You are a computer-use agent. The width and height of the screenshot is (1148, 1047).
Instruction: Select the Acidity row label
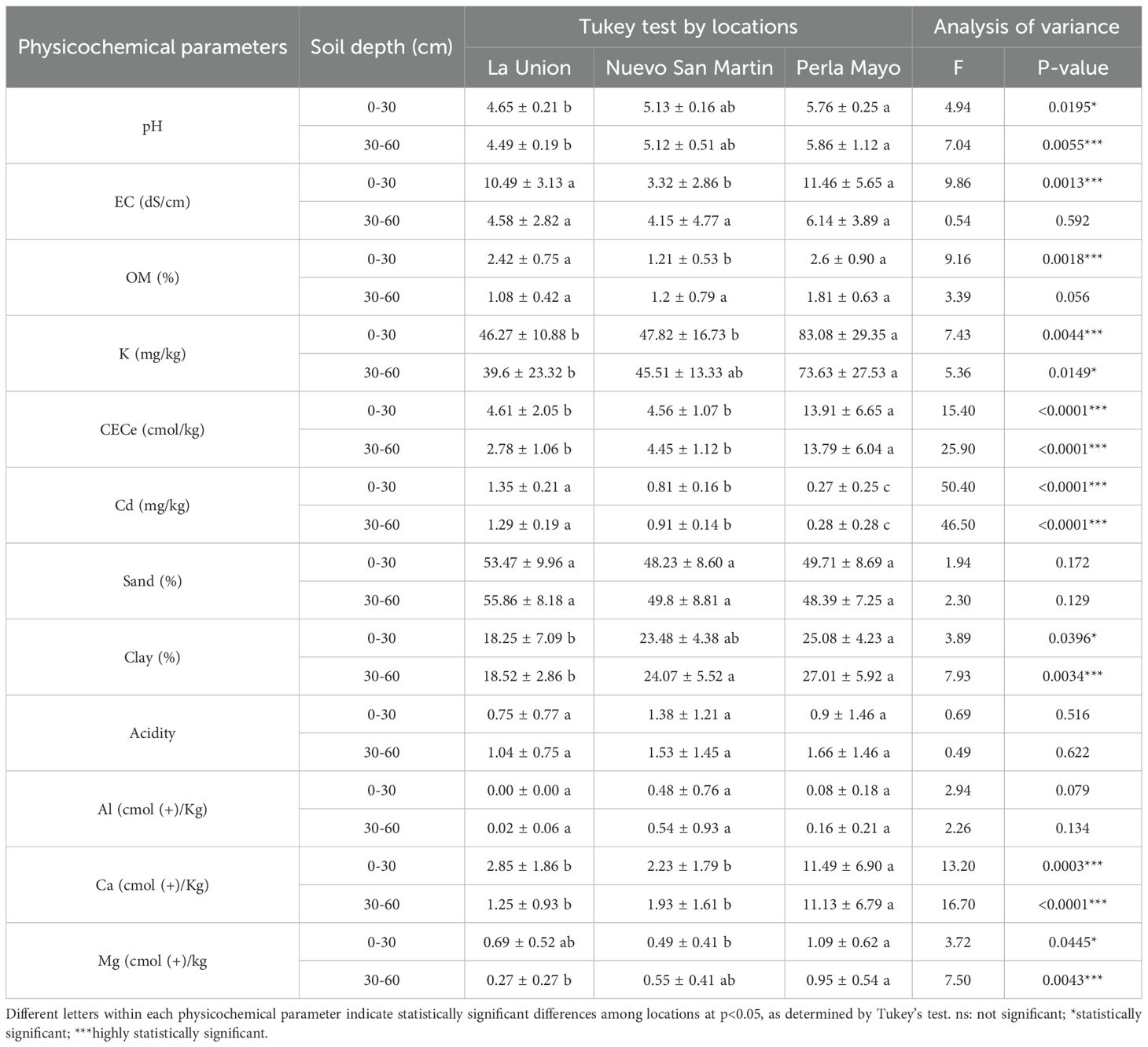pos(152,733)
